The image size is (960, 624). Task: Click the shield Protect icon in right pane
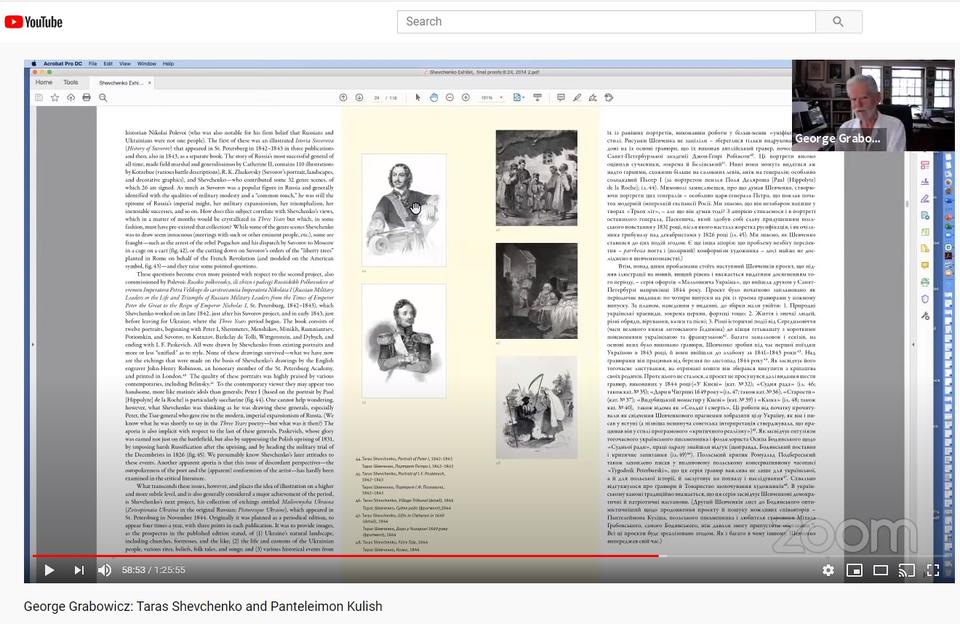tap(924, 299)
